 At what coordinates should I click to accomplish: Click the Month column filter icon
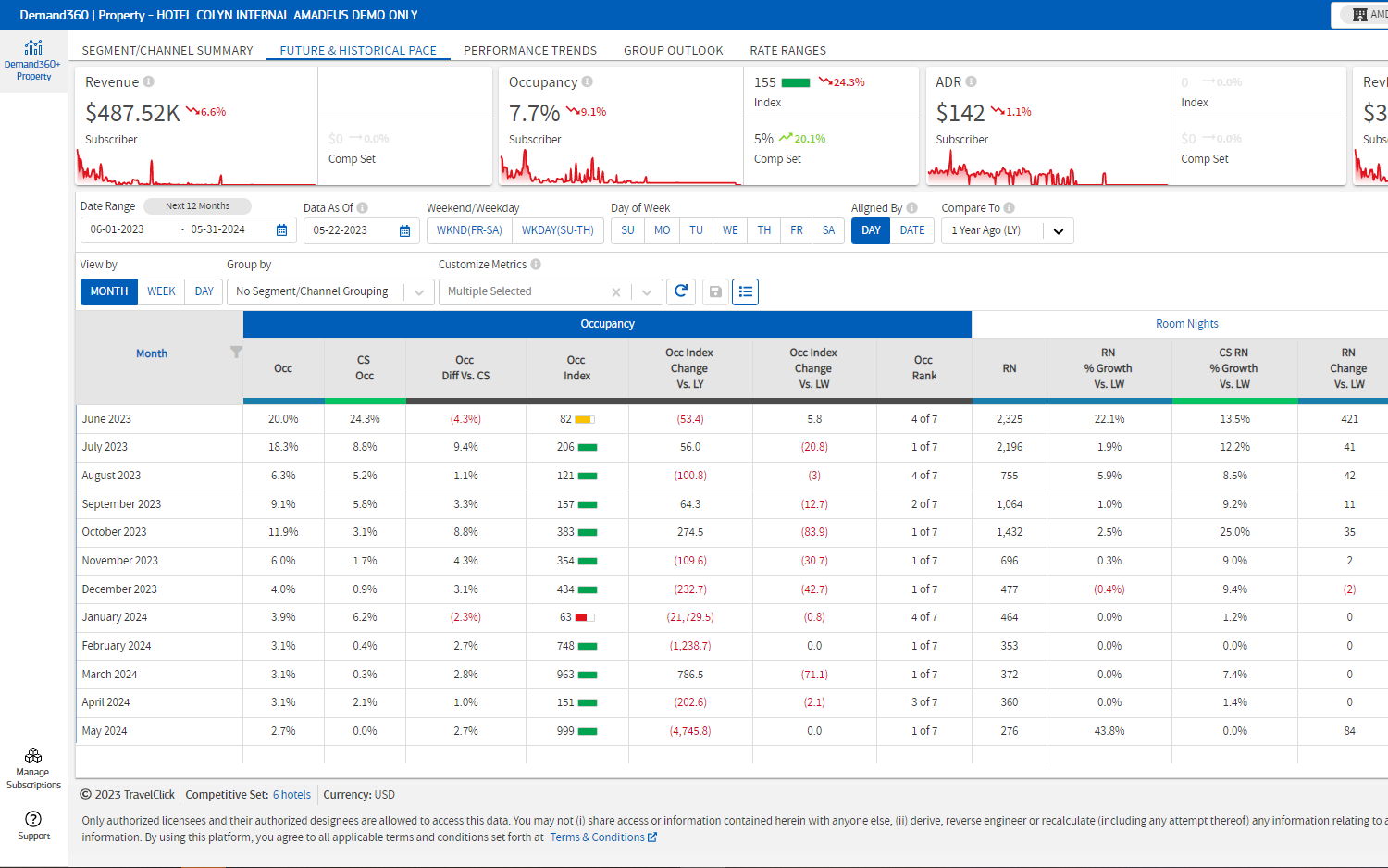tap(236, 352)
